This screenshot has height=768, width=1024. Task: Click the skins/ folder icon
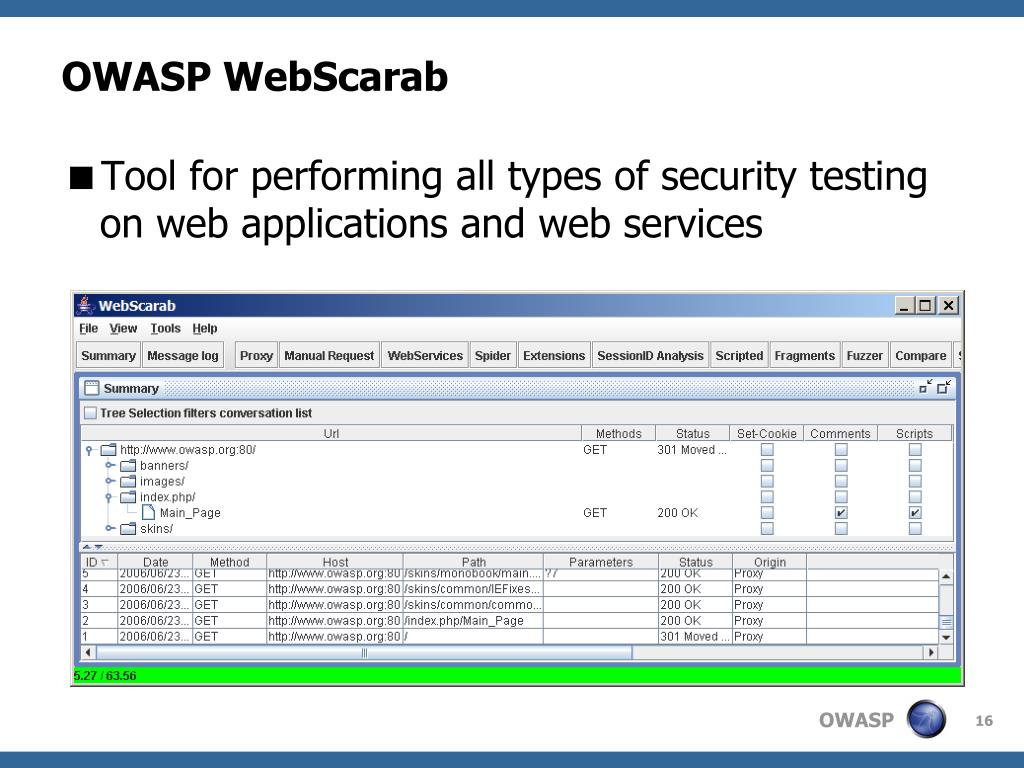pyautogui.click(x=128, y=528)
